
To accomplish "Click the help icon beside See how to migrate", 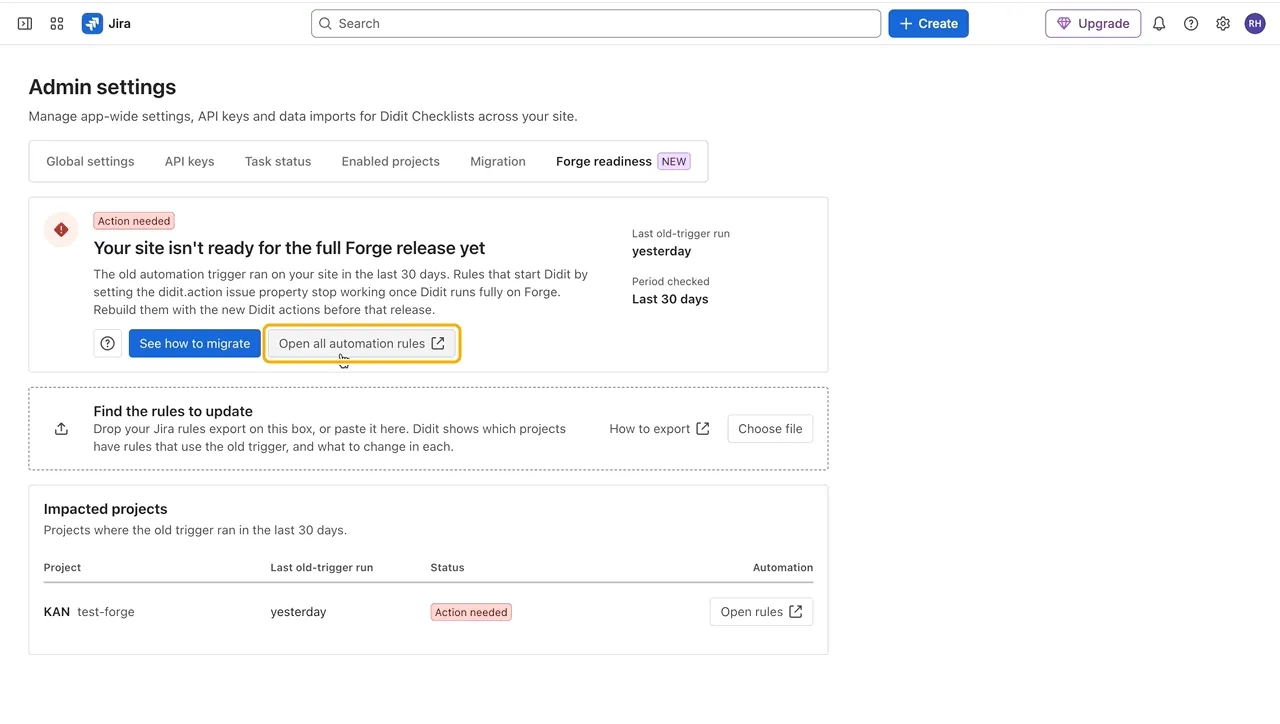I will coord(108,343).
